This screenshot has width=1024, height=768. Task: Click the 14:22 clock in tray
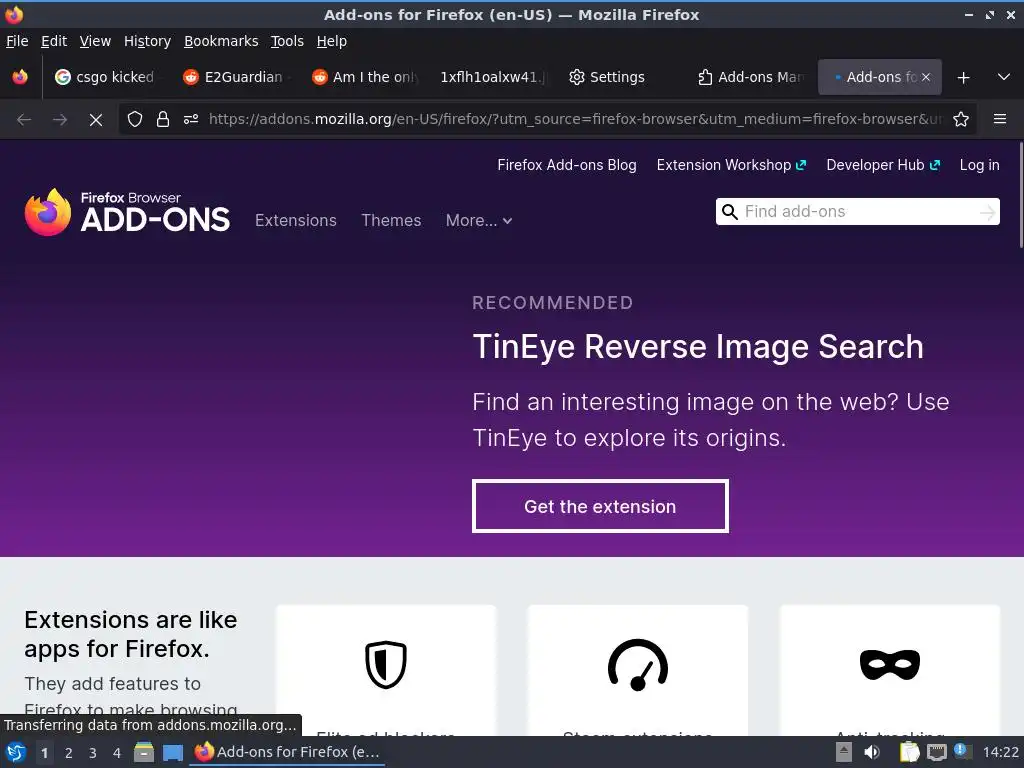[1000, 752]
